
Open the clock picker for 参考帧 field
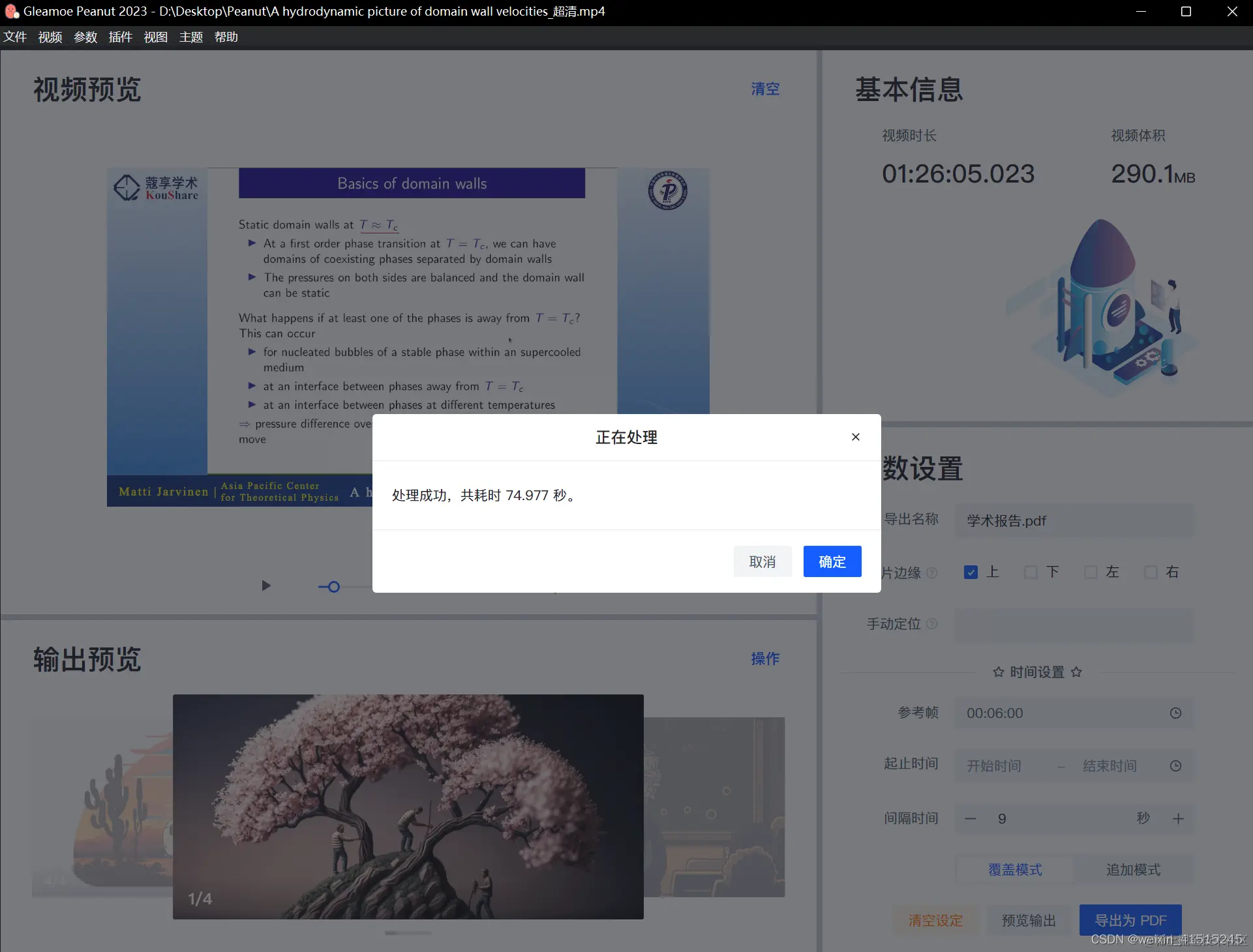[1176, 713]
